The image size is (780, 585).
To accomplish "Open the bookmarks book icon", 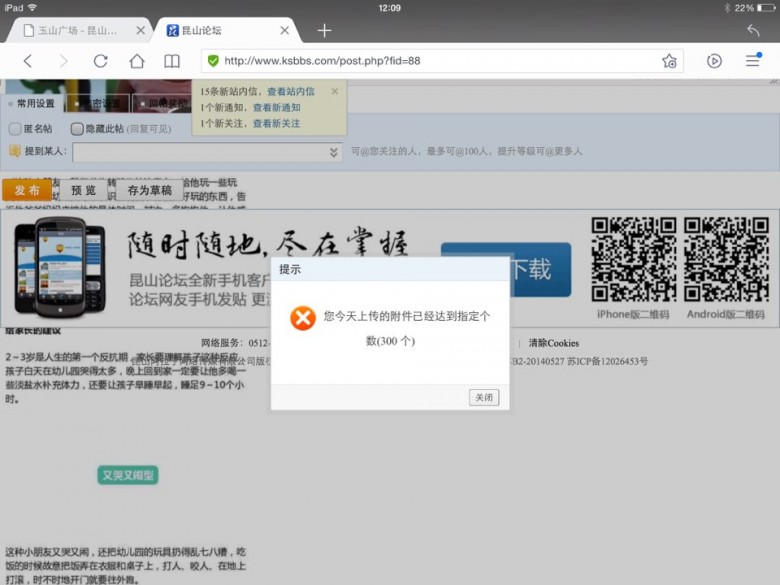I will tap(172, 61).
